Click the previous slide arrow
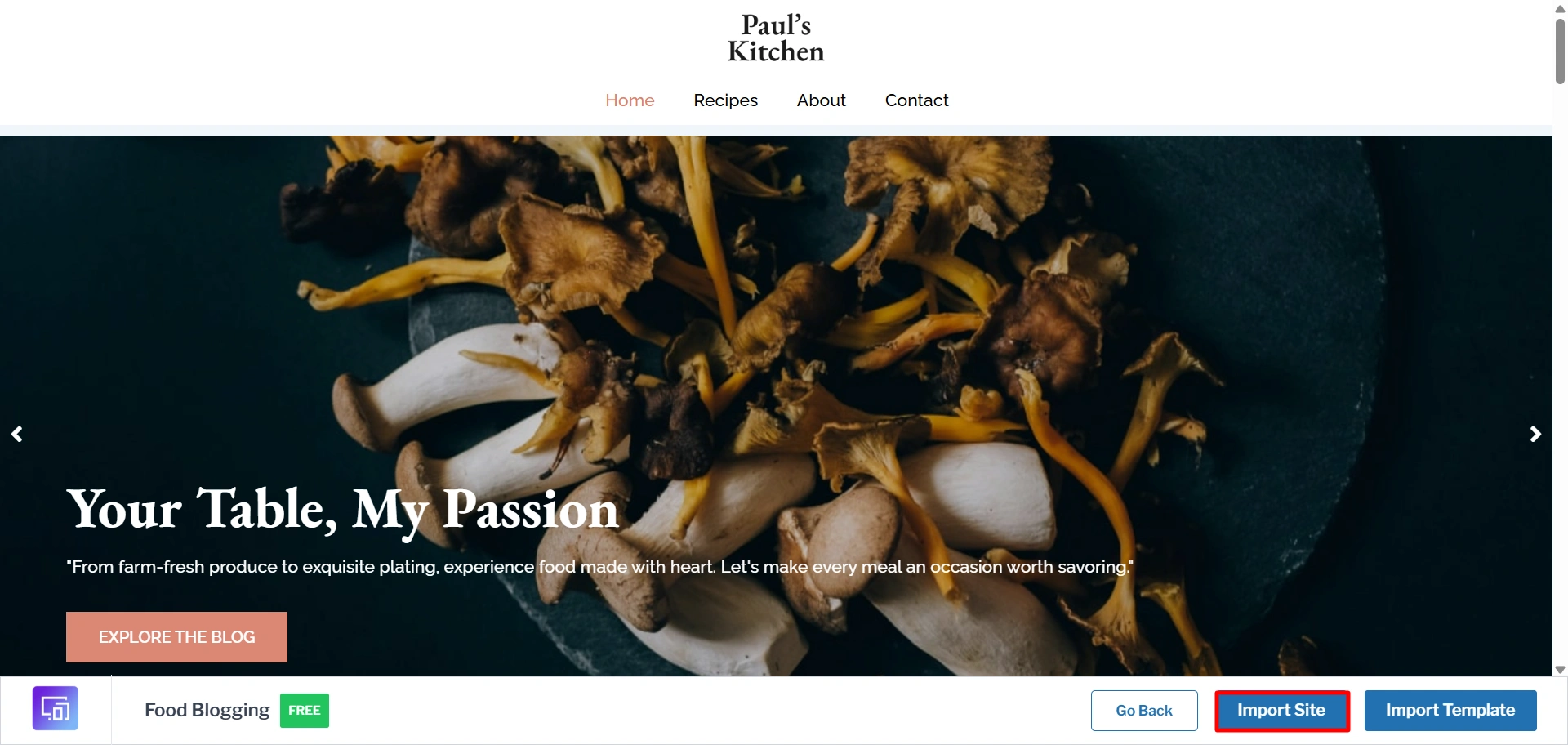Screen dimensions: 1568x745 [16, 434]
